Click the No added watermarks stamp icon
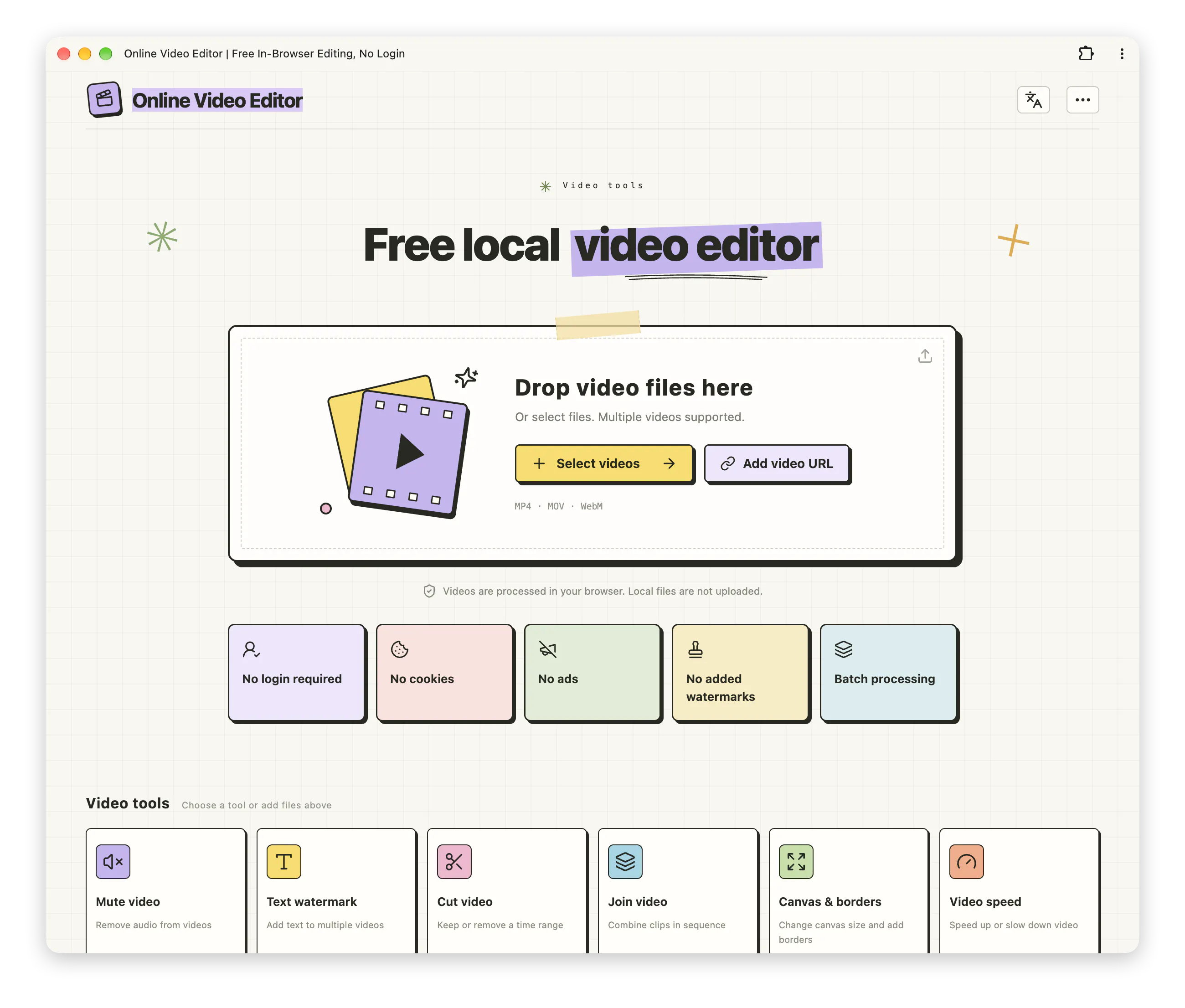This screenshot has width=1185, height=1008. tap(695, 649)
